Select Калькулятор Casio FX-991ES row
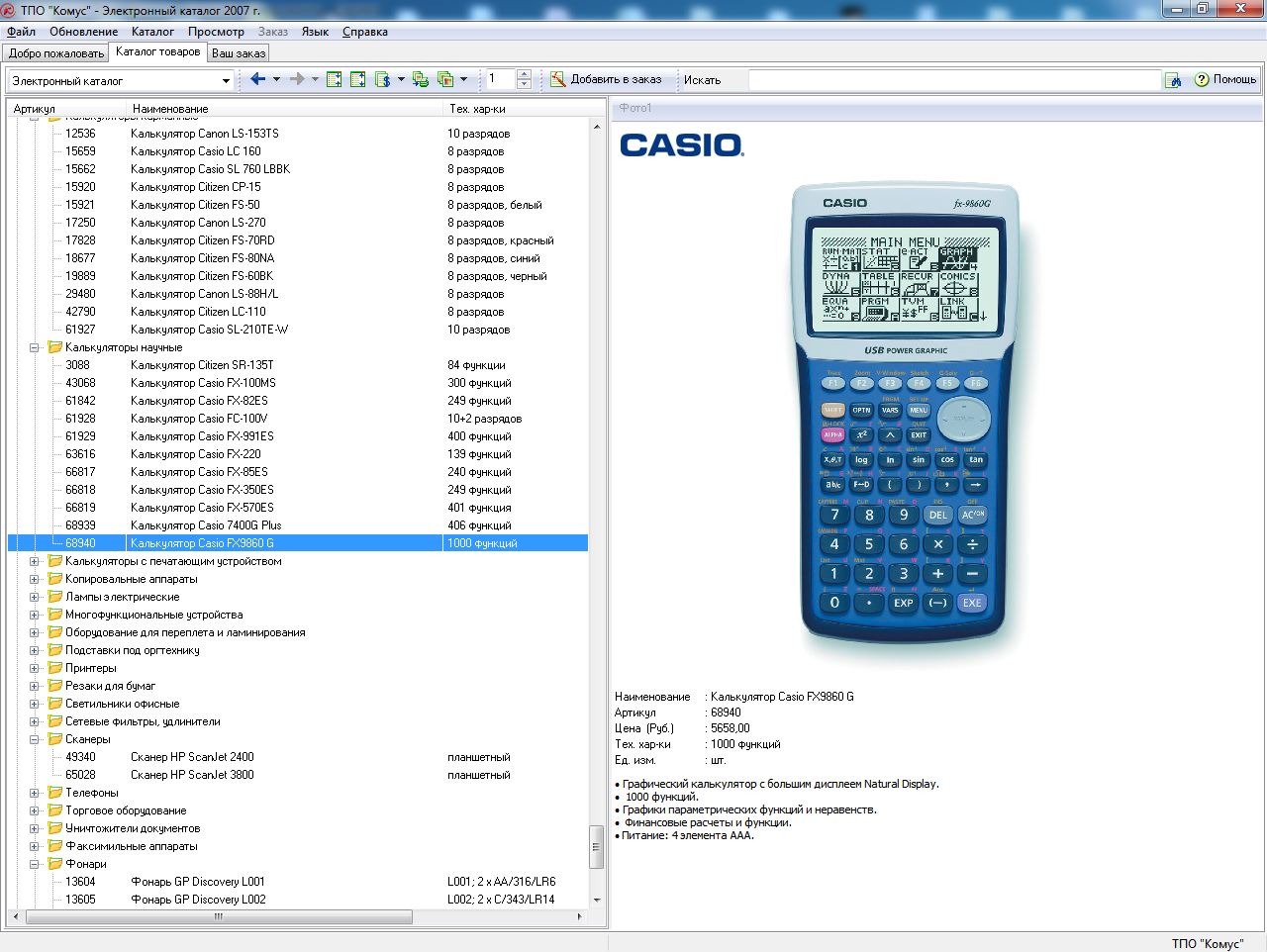This screenshot has height=952, width=1267. (298, 436)
